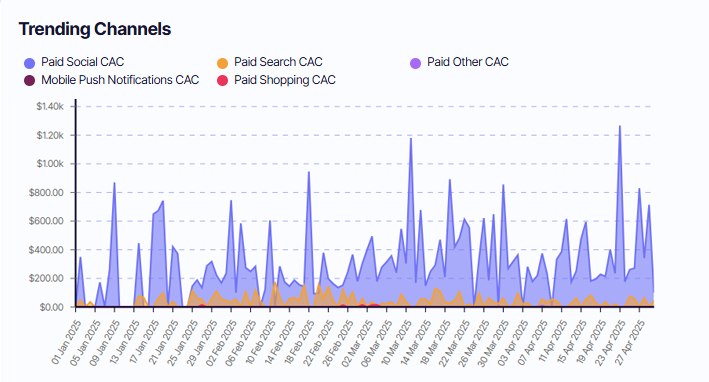Click the 17 Jan 2025 x-axis label
709x382 pixels.
144,342
